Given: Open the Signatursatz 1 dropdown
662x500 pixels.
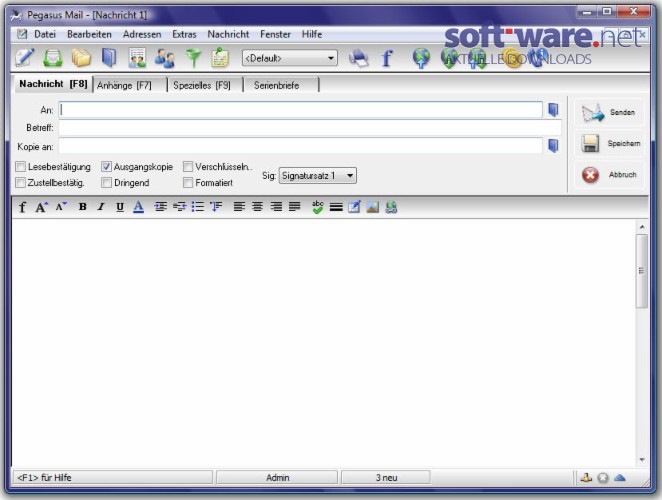Looking at the screenshot, I should pos(317,176).
